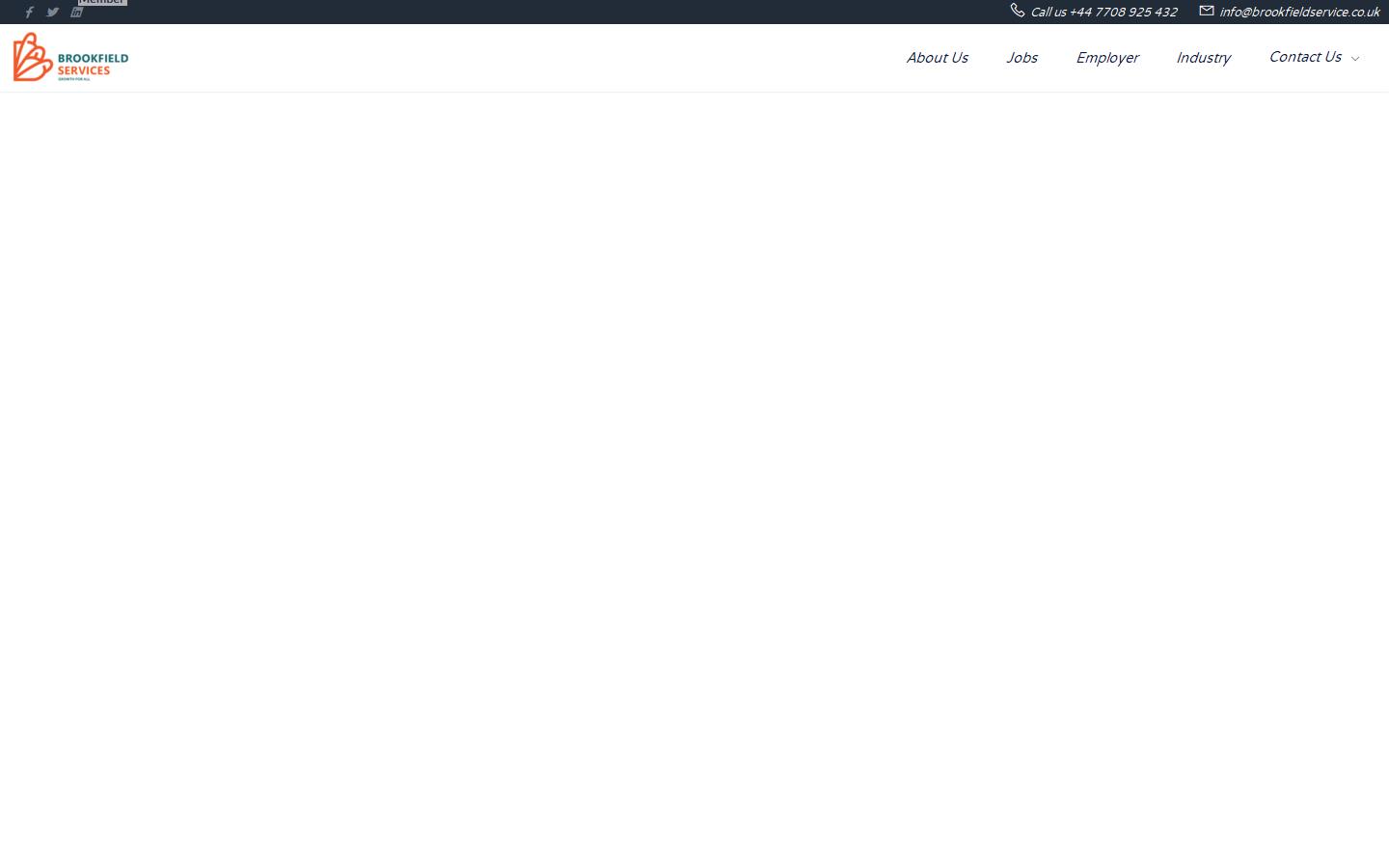Open the Facebook social icon

[x=29, y=13]
